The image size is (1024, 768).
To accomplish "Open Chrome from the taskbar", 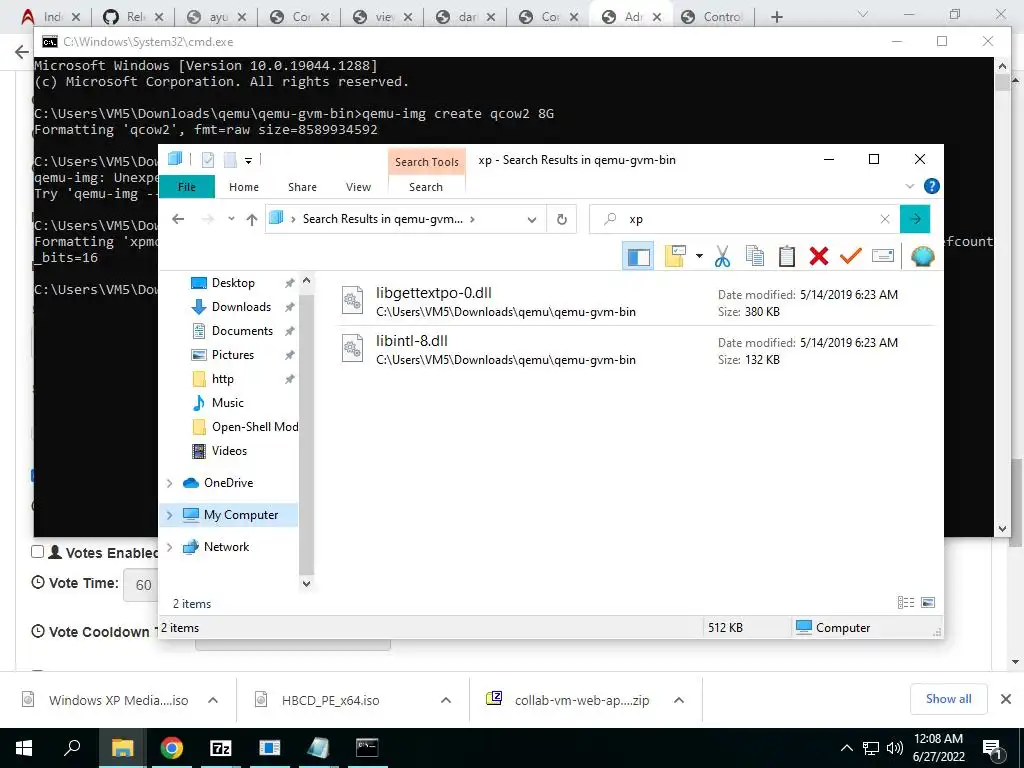I will pyautogui.click(x=172, y=748).
